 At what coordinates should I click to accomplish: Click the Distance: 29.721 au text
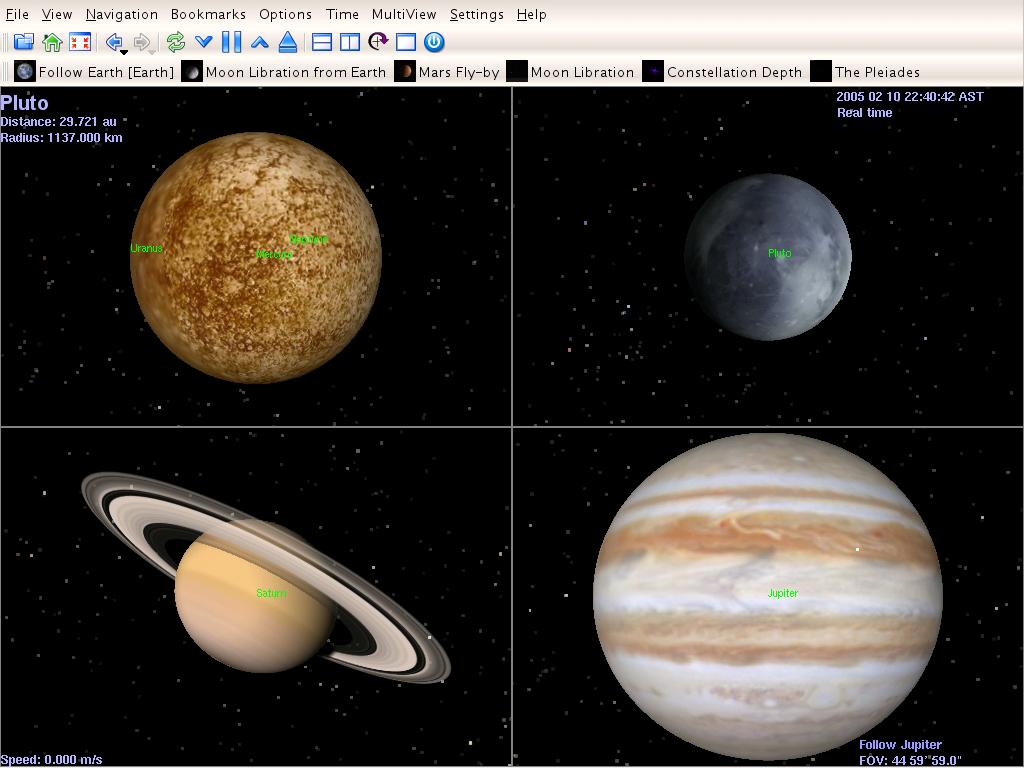pyautogui.click(x=59, y=121)
